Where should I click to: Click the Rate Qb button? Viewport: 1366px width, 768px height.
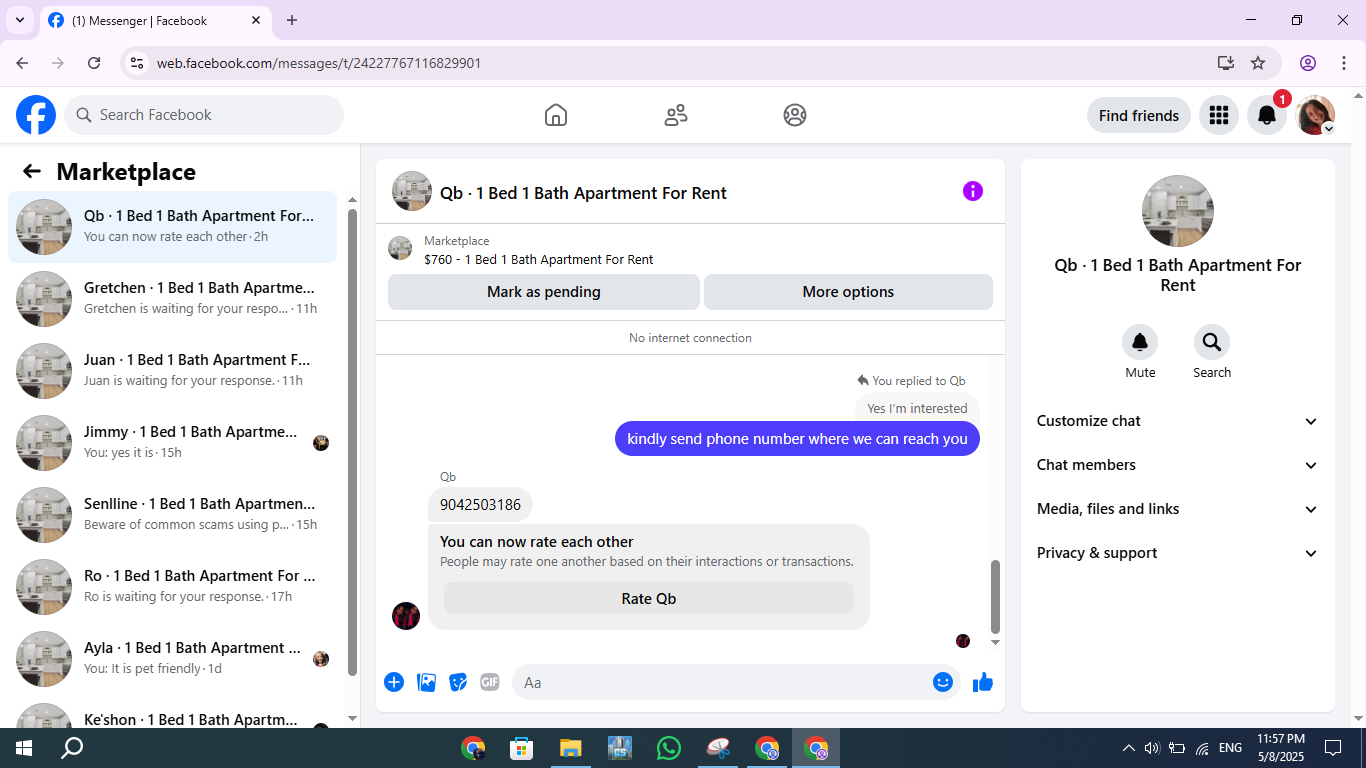649,598
